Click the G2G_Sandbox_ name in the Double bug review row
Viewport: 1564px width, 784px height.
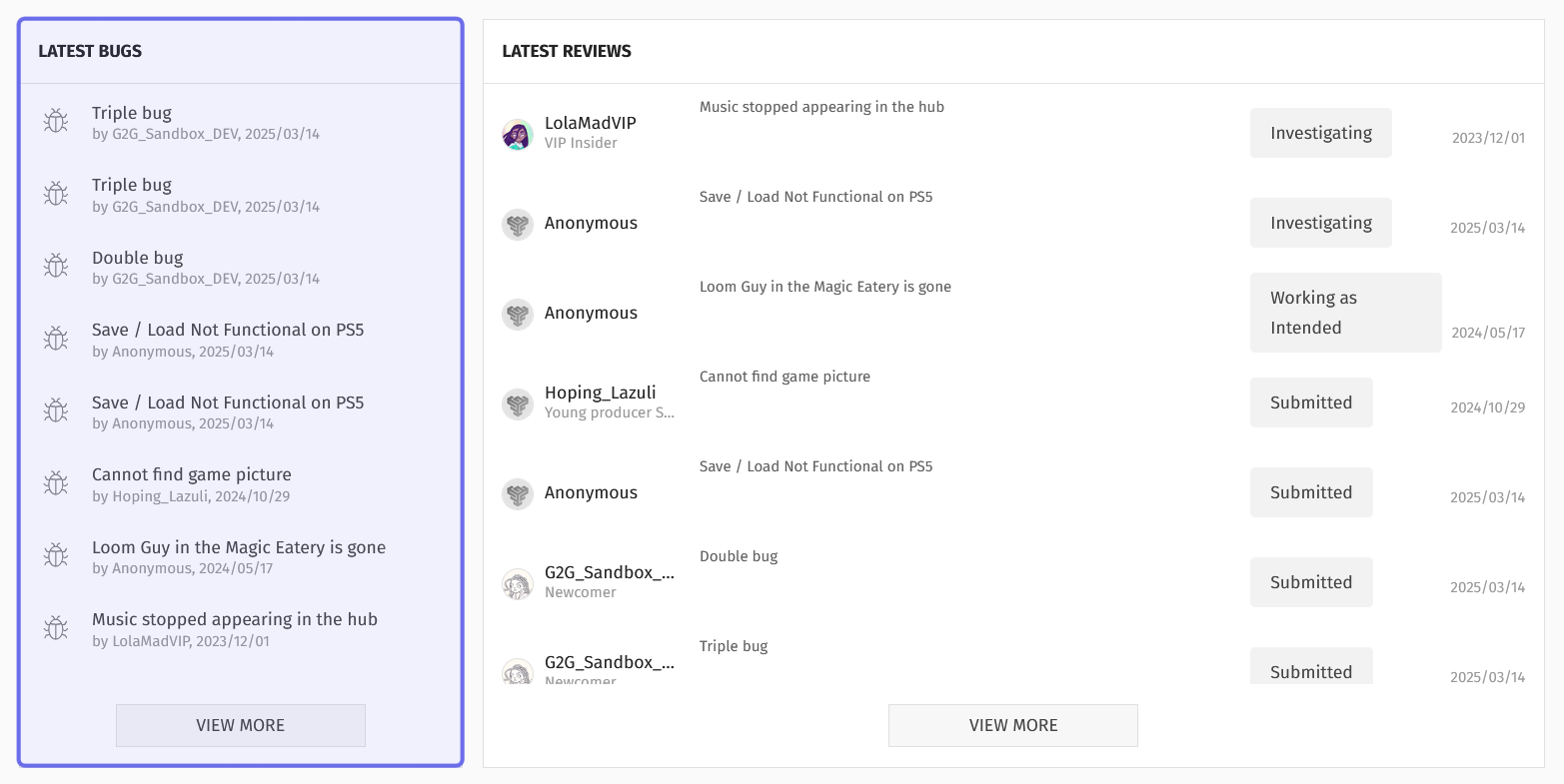(x=610, y=572)
